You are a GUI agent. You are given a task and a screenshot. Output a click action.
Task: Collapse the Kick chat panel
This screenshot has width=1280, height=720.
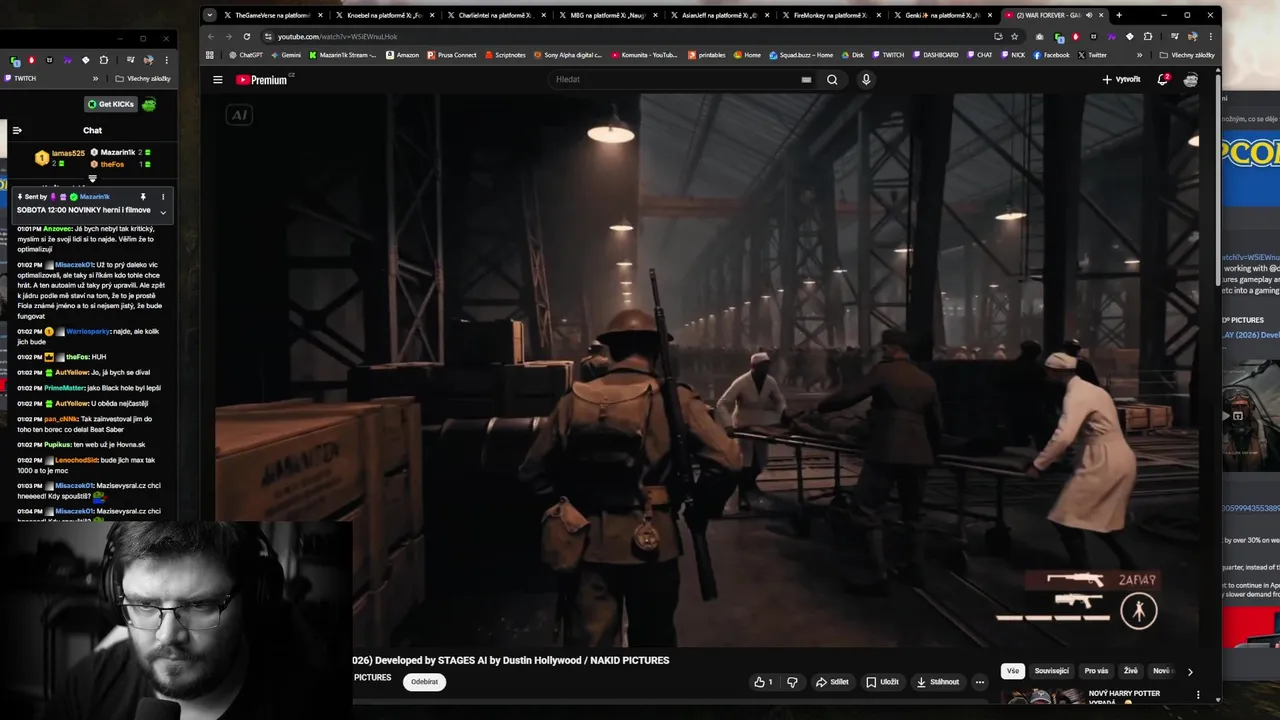coord(17,130)
